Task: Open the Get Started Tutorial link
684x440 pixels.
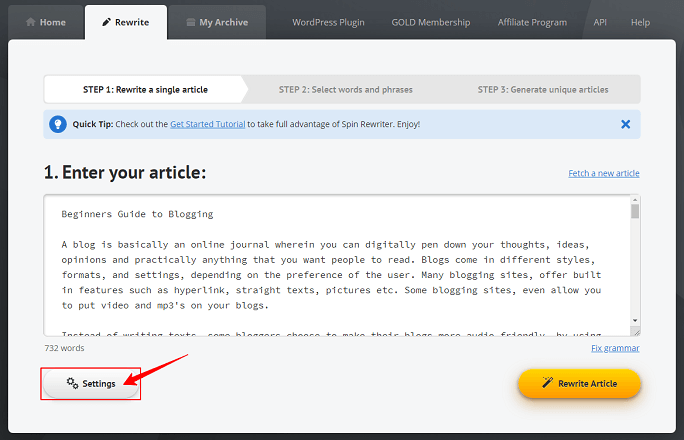Action: tap(208, 124)
